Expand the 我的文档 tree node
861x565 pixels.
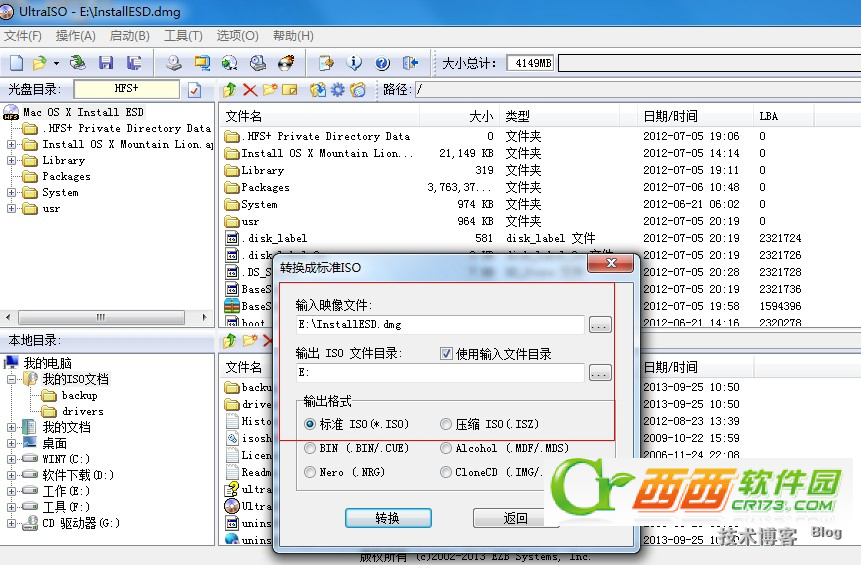point(11,427)
